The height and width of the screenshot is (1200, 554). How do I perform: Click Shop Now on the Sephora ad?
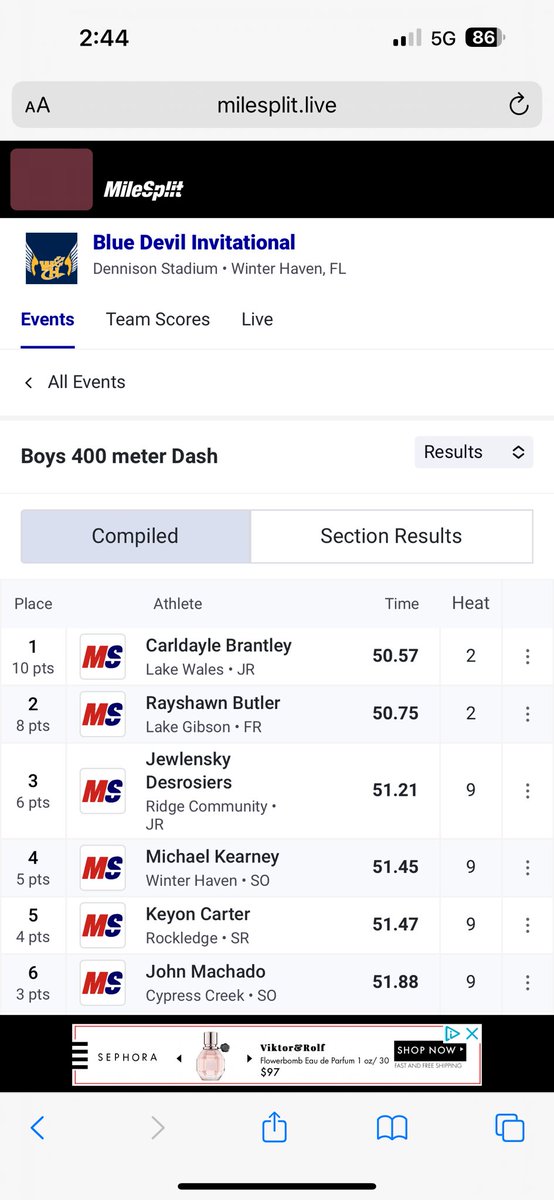coord(430,1050)
